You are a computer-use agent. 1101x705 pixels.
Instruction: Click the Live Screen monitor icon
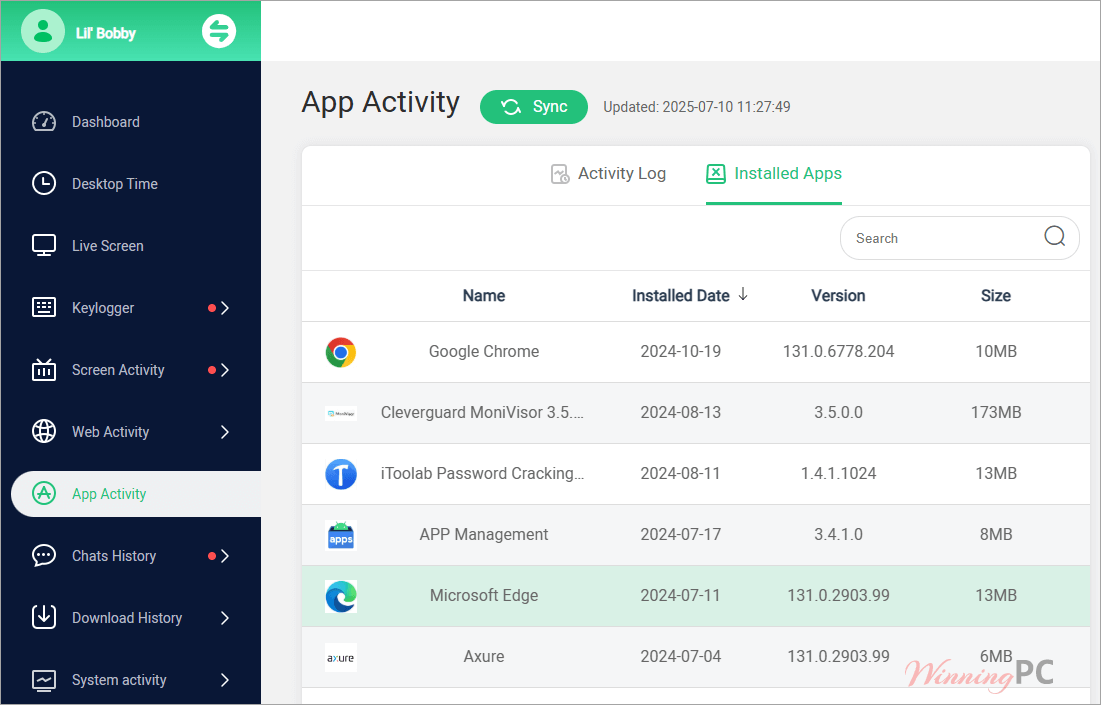[x=44, y=245]
